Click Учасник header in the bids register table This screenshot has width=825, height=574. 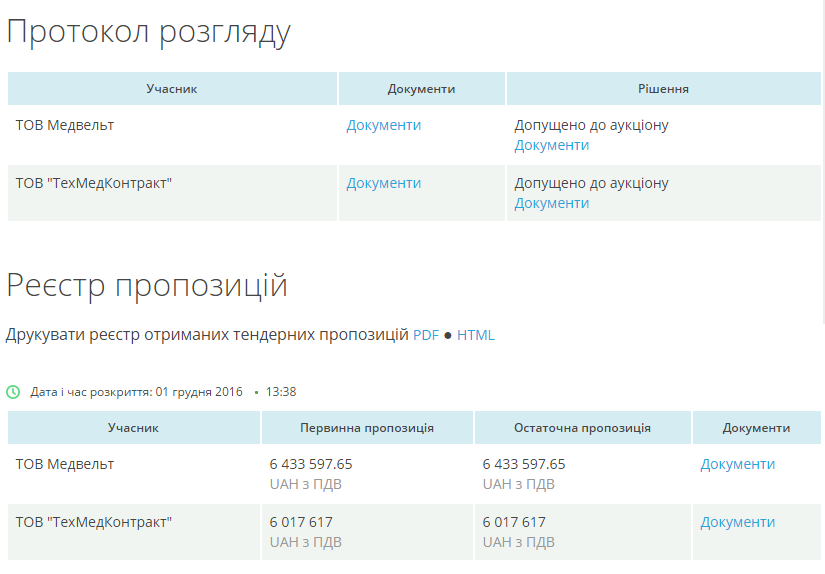click(133, 428)
